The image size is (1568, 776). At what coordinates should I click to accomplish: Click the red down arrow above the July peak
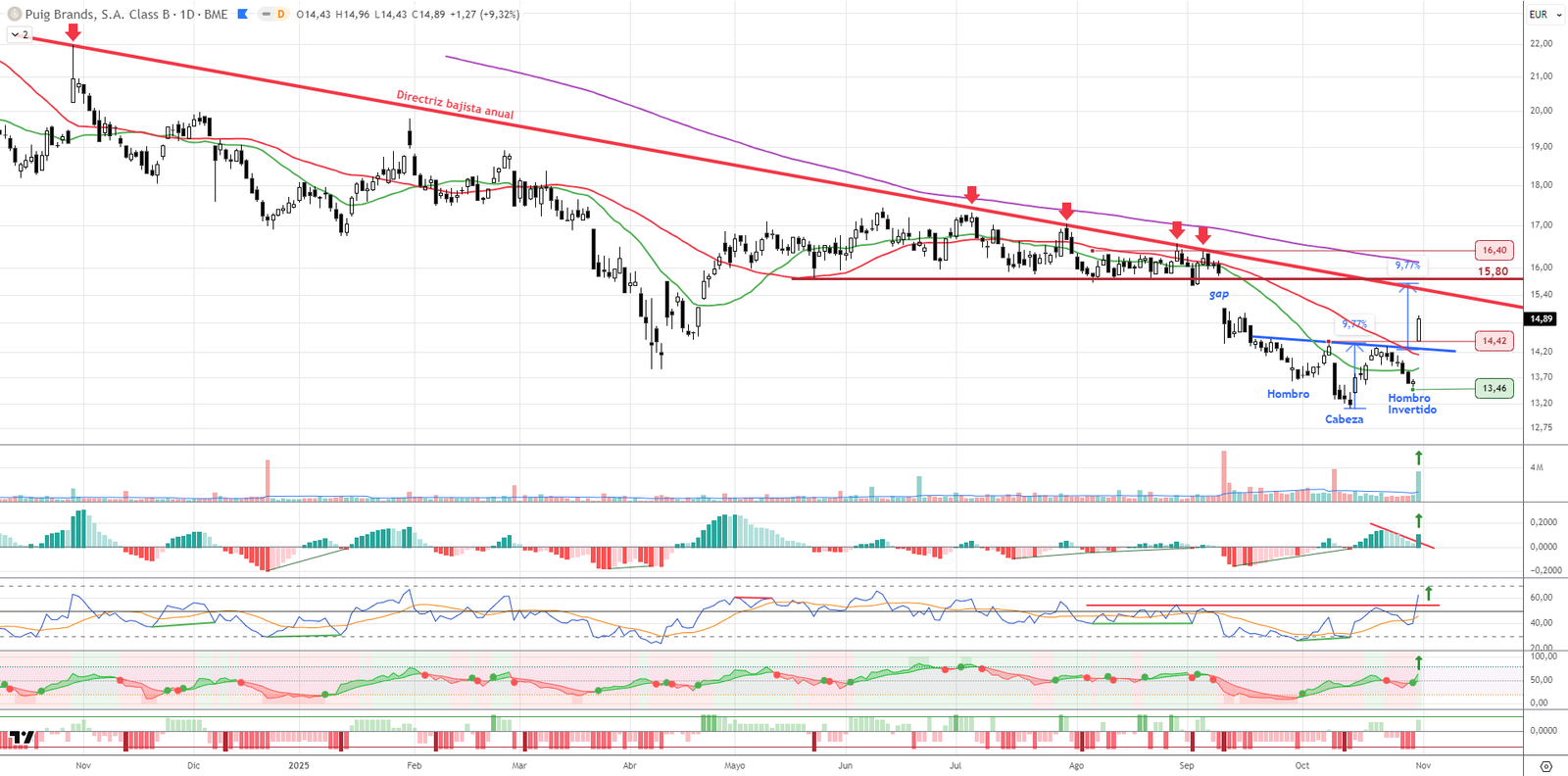point(971,194)
